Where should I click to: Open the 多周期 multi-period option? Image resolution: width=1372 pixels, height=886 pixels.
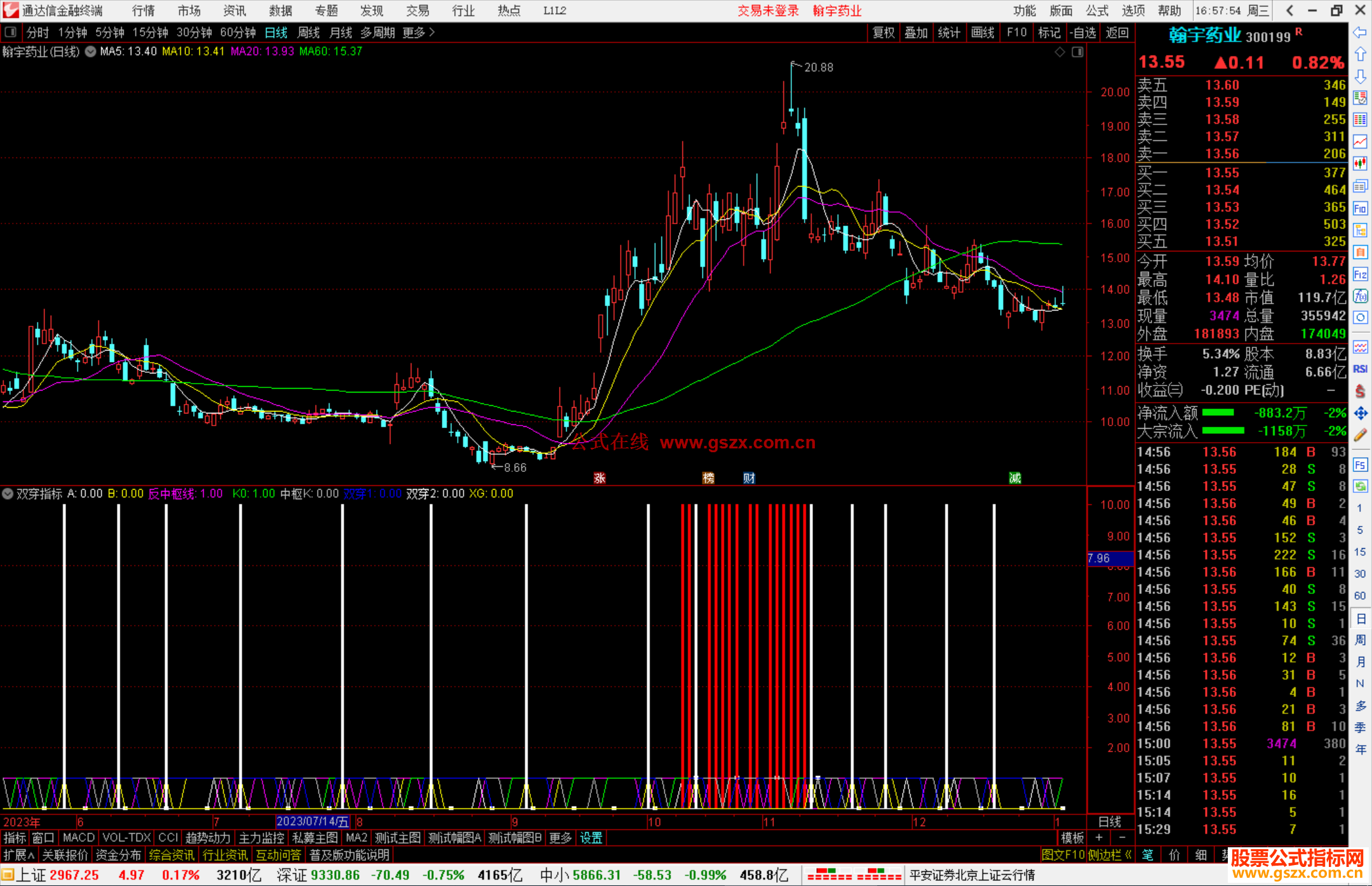pyautogui.click(x=377, y=32)
